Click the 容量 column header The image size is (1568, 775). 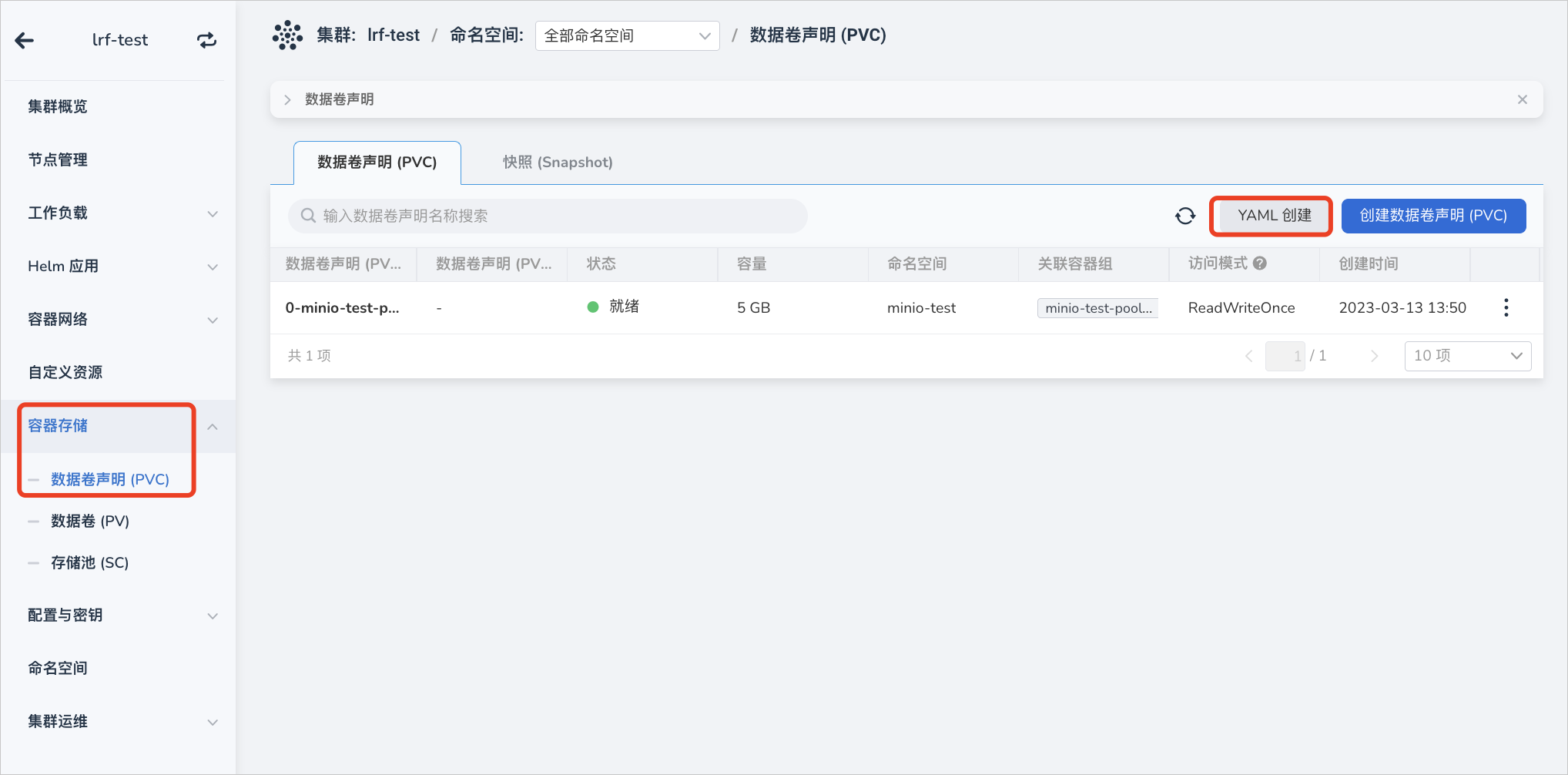tap(752, 263)
